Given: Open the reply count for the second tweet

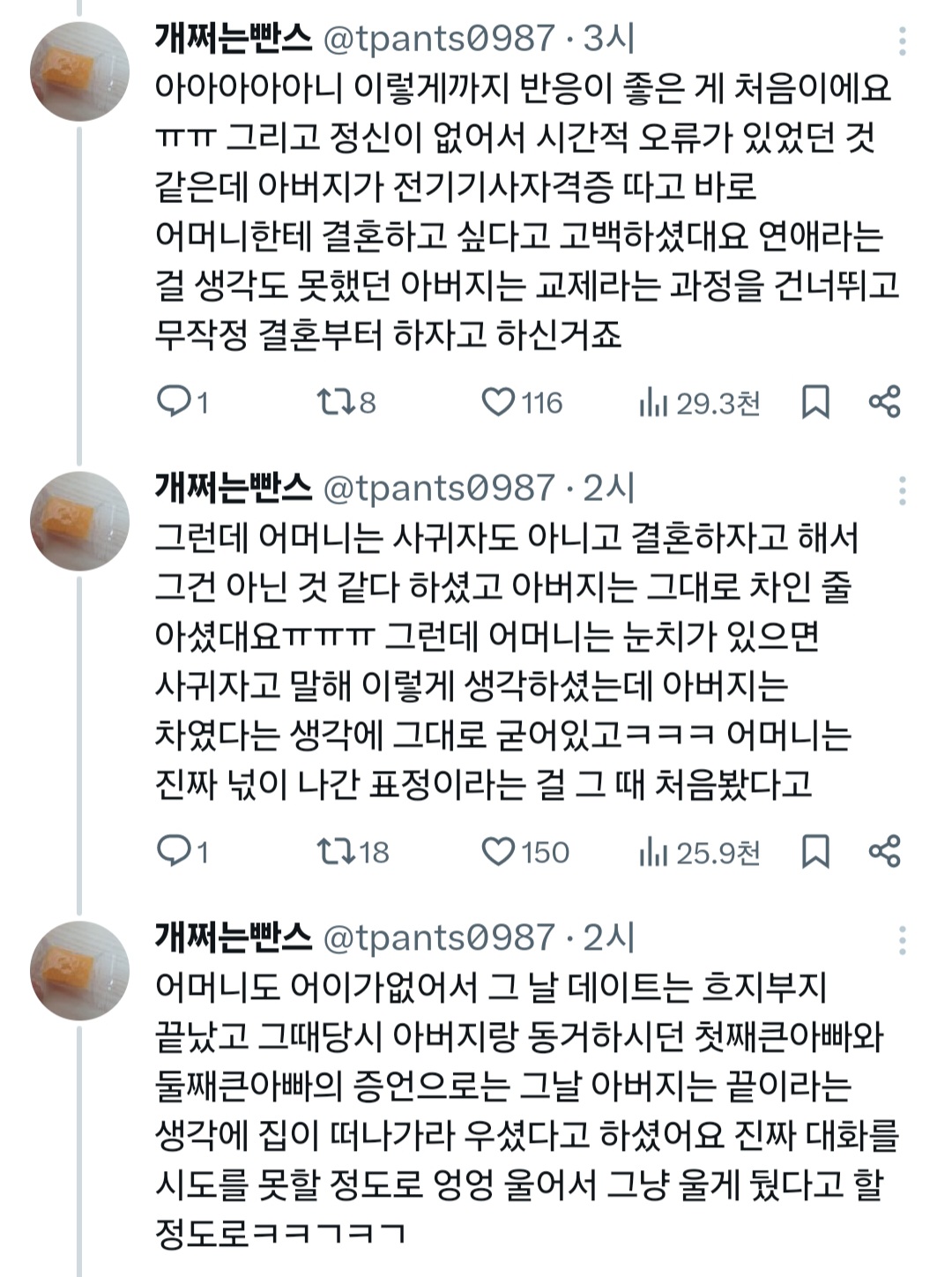Looking at the screenshot, I should click(x=175, y=852).
